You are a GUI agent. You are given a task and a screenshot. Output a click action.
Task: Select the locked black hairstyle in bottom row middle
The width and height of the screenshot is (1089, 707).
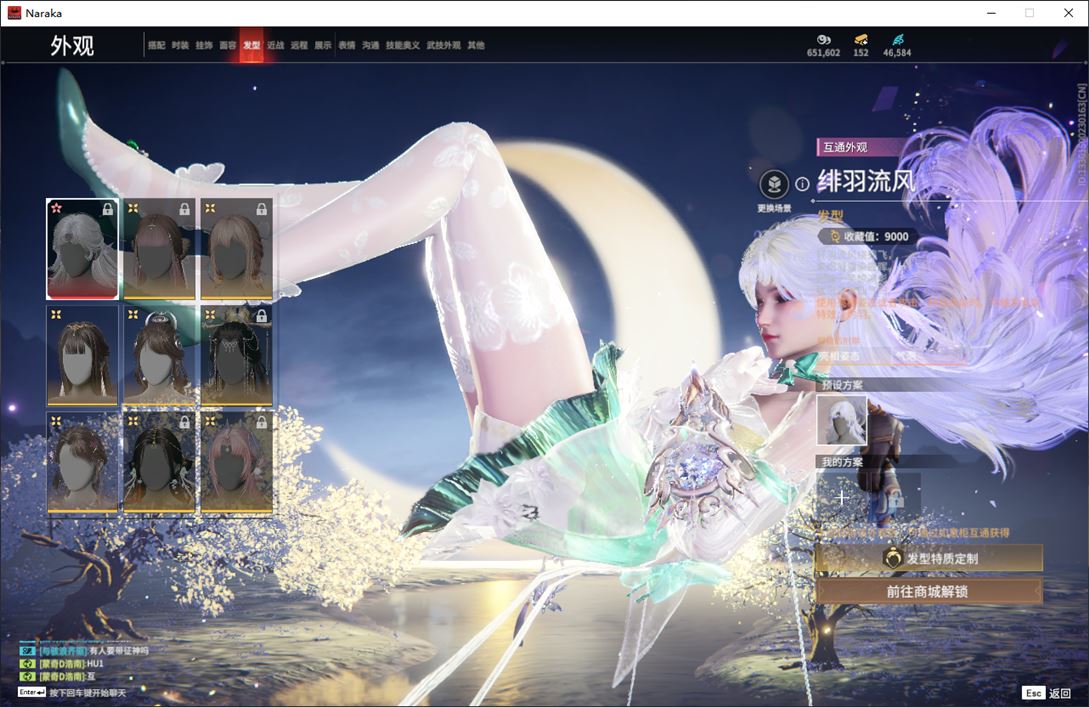[x=159, y=463]
